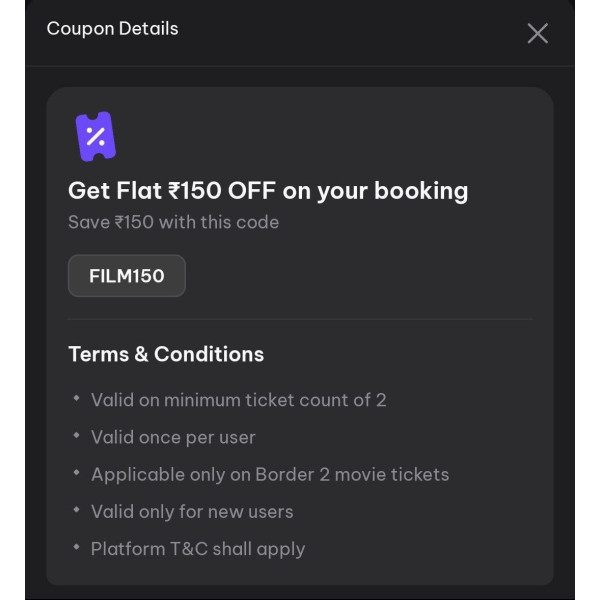The height and width of the screenshot is (600, 600).
Task: Click the dark backdrop outside the coupon dialog
Action: (x=12, y=300)
